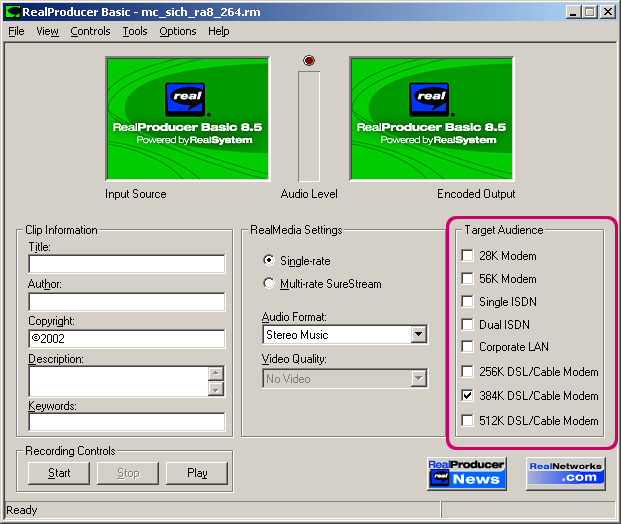Click into the Author field
This screenshot has width=621, height=524.
127,302
